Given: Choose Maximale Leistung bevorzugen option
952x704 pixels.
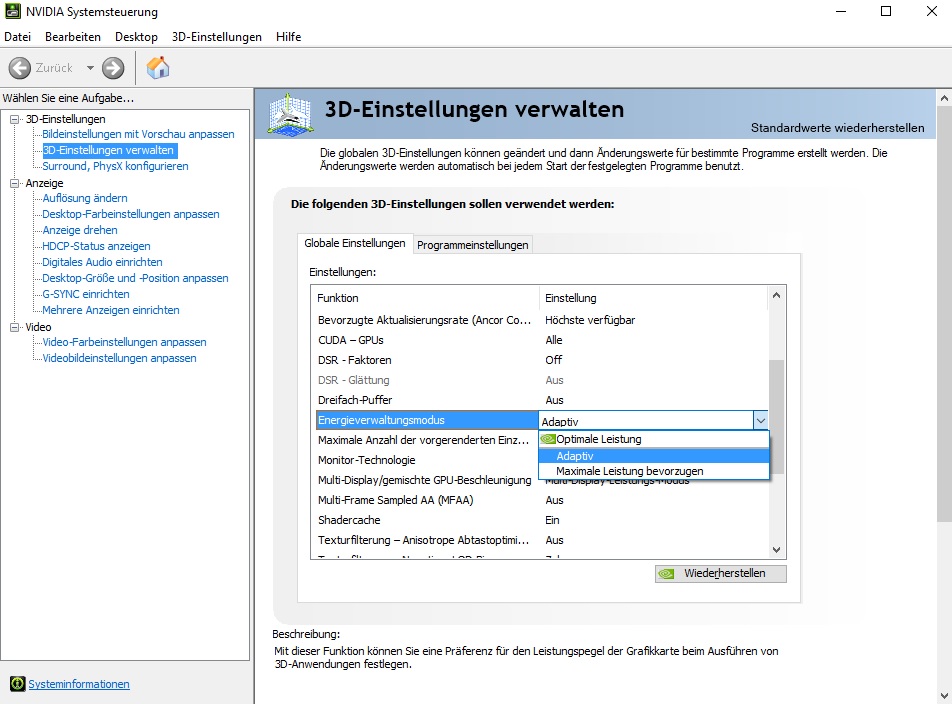Looking at the screenshot, I should click(654, 471).
